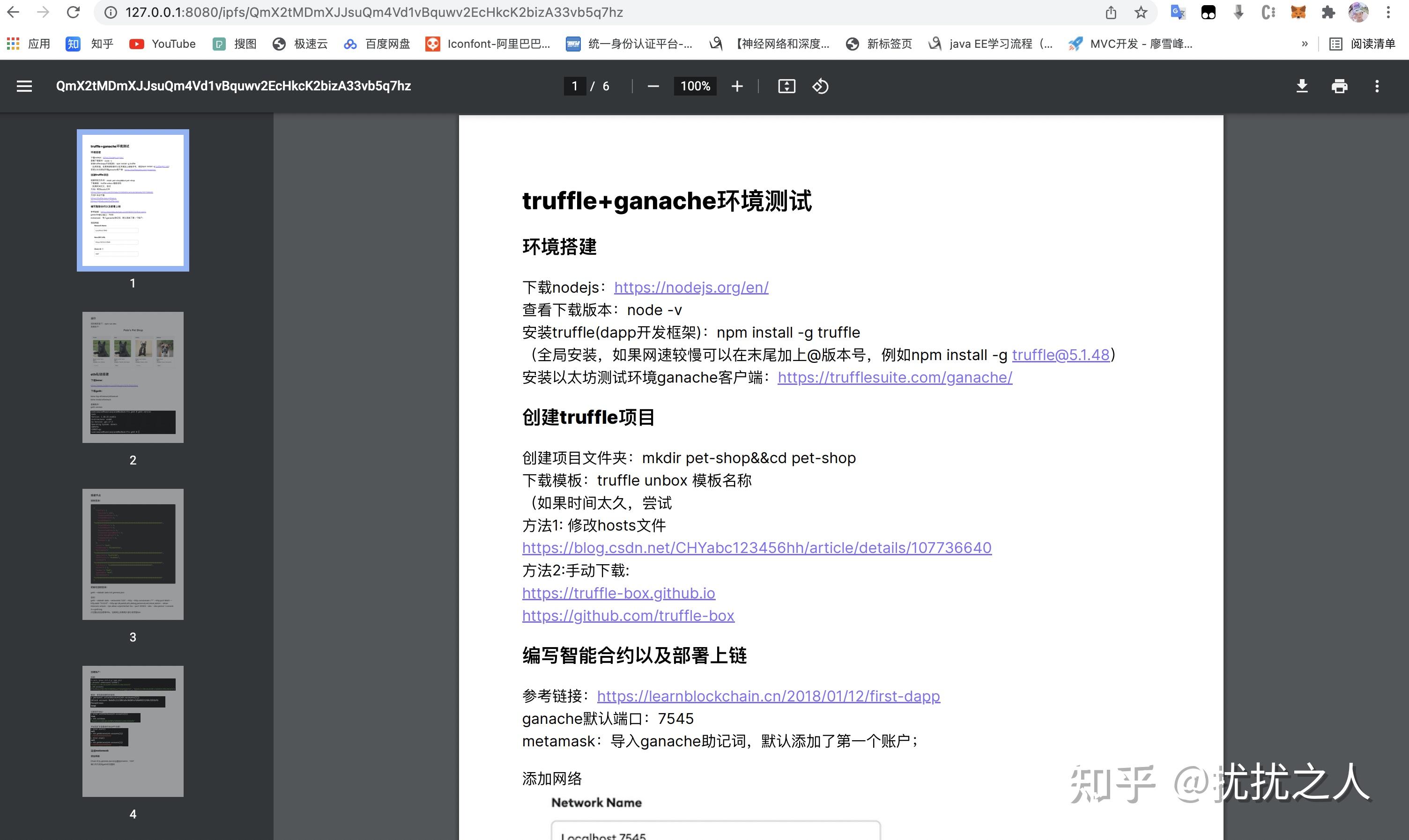The height and width of the screenshot is (840, 1409).
Task: Reload the current page
Action: (73, 12)
